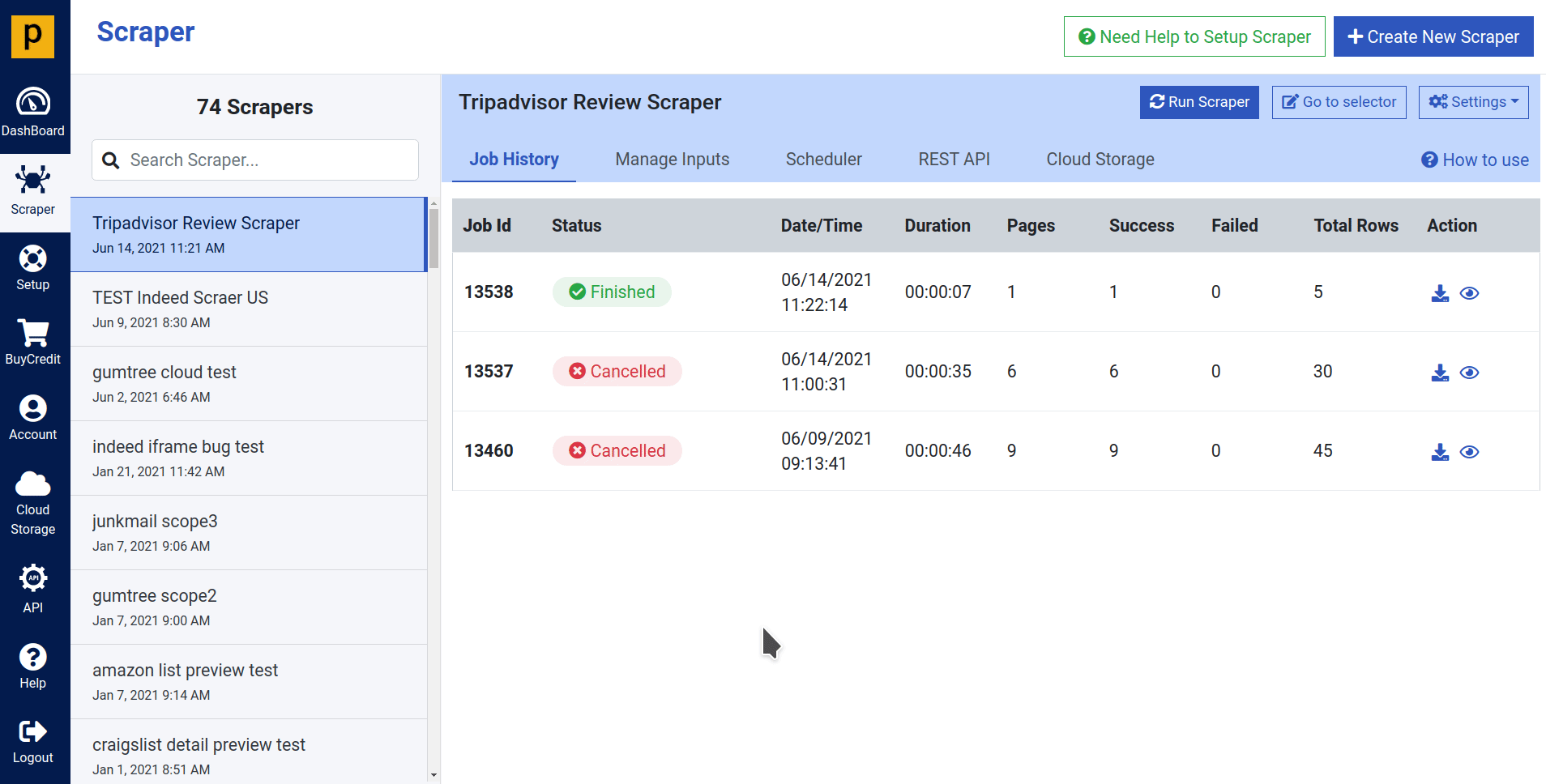Open the Scheduler tab
The height and width of the screenshot is (784, 1546).
(823, 160)
